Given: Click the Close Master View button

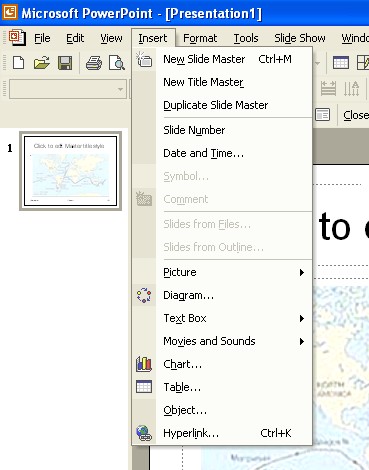Looking at the screenshot, I should click(x=355, y=115).
